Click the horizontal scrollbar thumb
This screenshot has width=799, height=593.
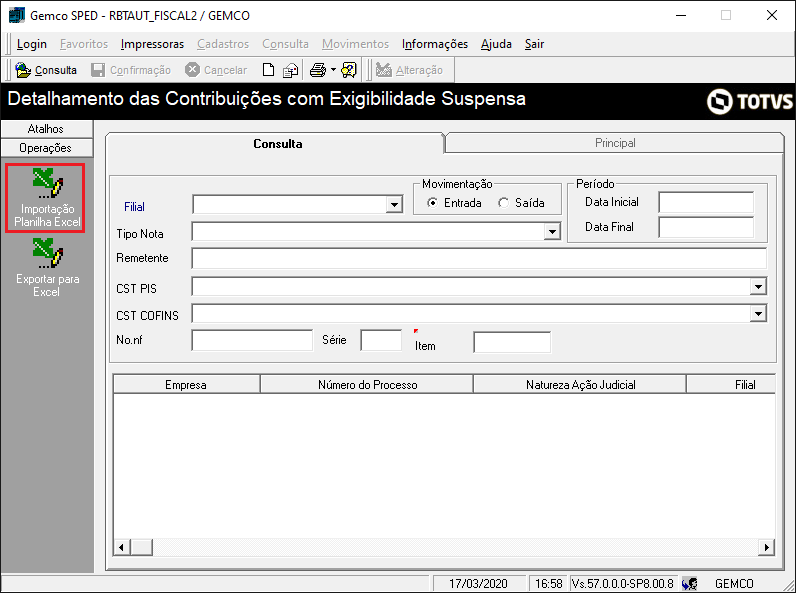pyautogui.click(x=141, y=548)
